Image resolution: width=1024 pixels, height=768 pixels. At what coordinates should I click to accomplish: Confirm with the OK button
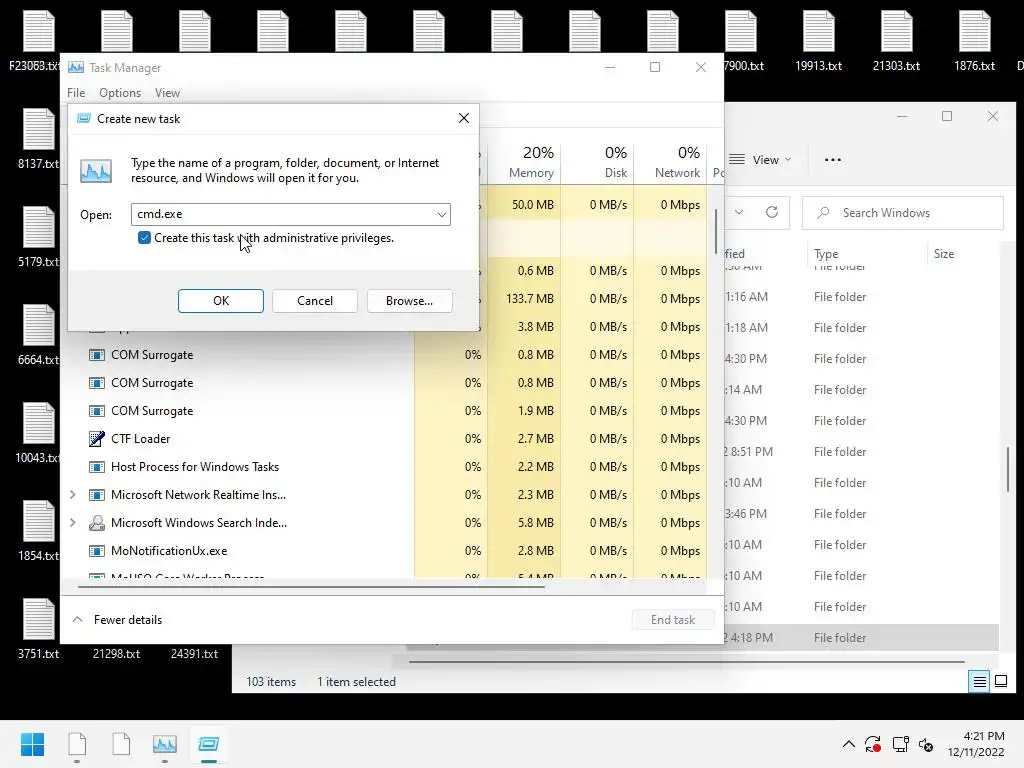[x=221, y=300]
